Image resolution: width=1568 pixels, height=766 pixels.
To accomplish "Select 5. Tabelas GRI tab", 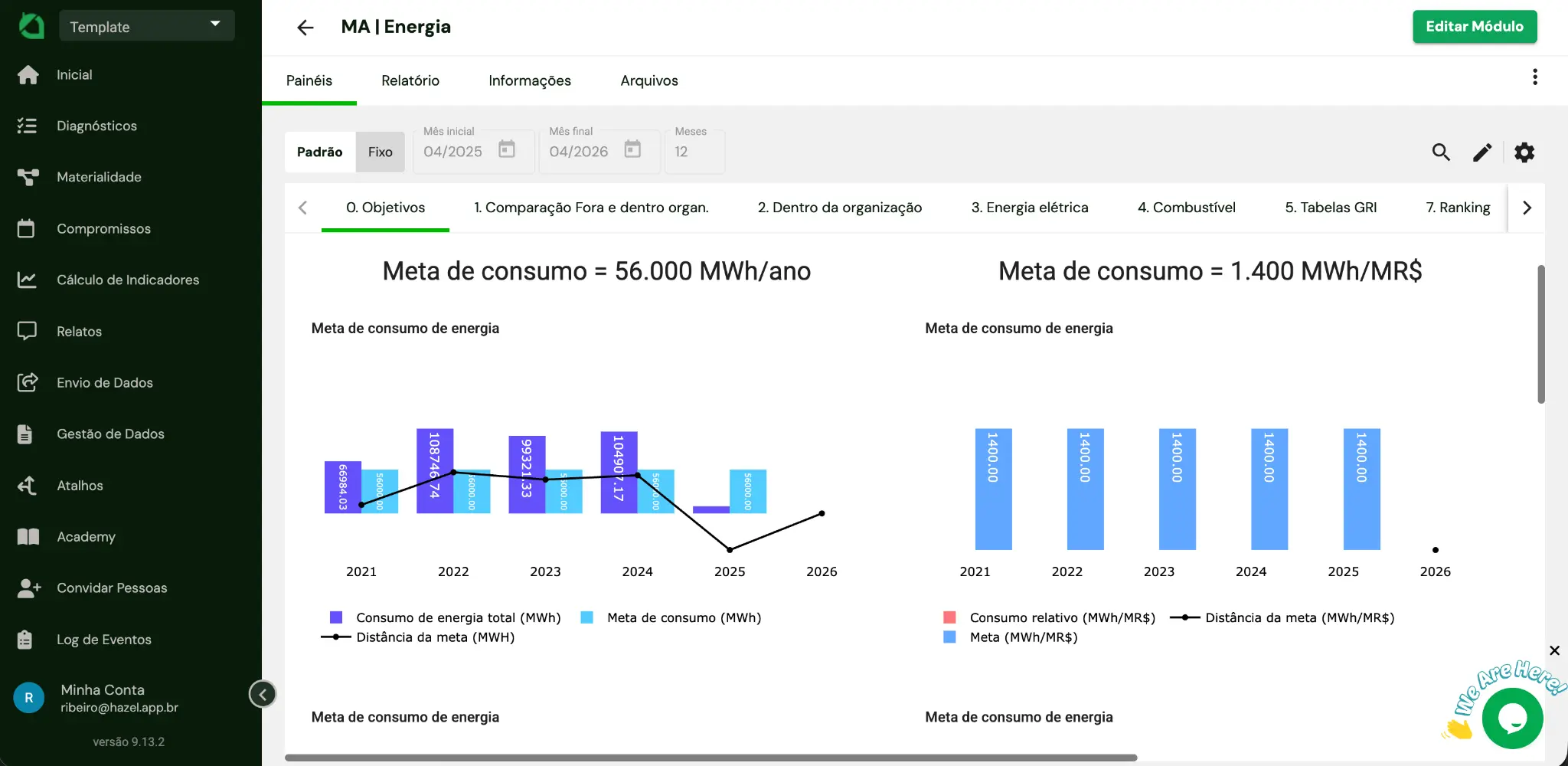I will pos(1331,208).
